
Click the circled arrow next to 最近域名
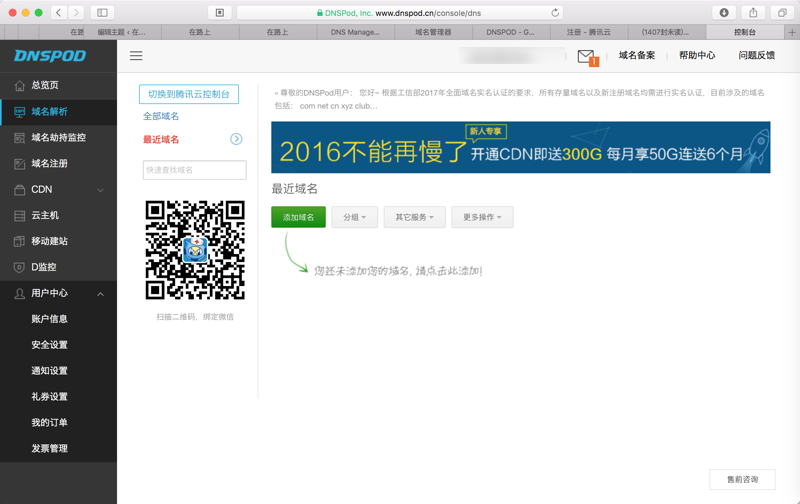[x=236, y=139]
